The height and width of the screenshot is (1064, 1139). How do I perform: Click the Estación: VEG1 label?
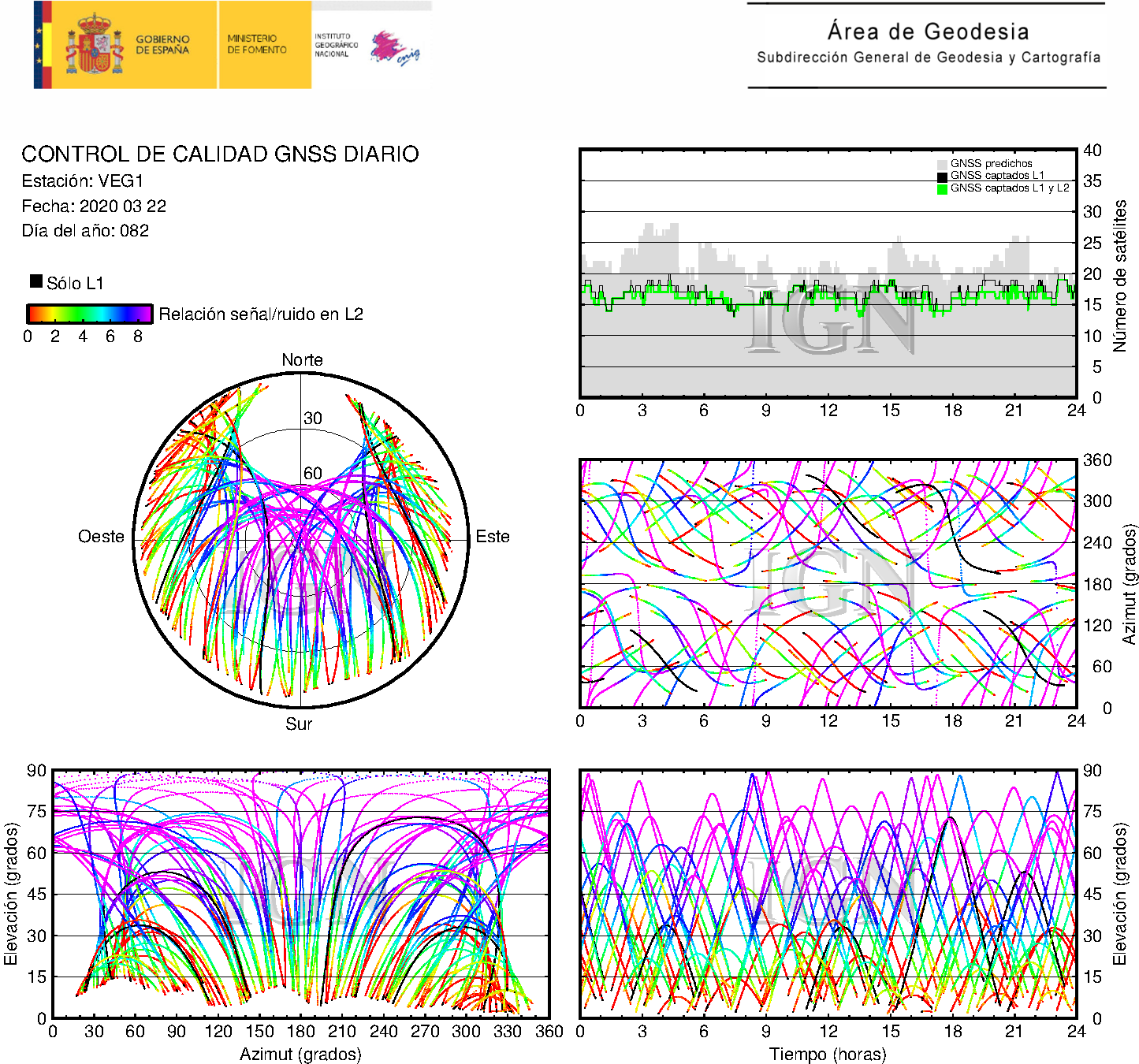[83, 181]
